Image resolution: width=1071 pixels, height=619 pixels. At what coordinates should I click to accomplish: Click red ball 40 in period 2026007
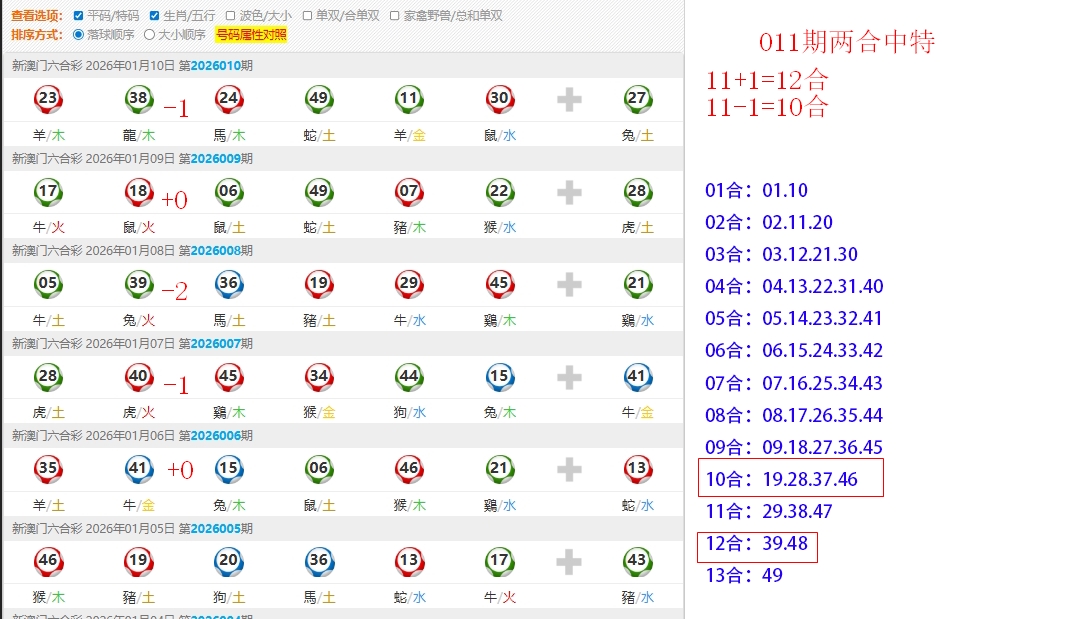click(x=139, y=377)
